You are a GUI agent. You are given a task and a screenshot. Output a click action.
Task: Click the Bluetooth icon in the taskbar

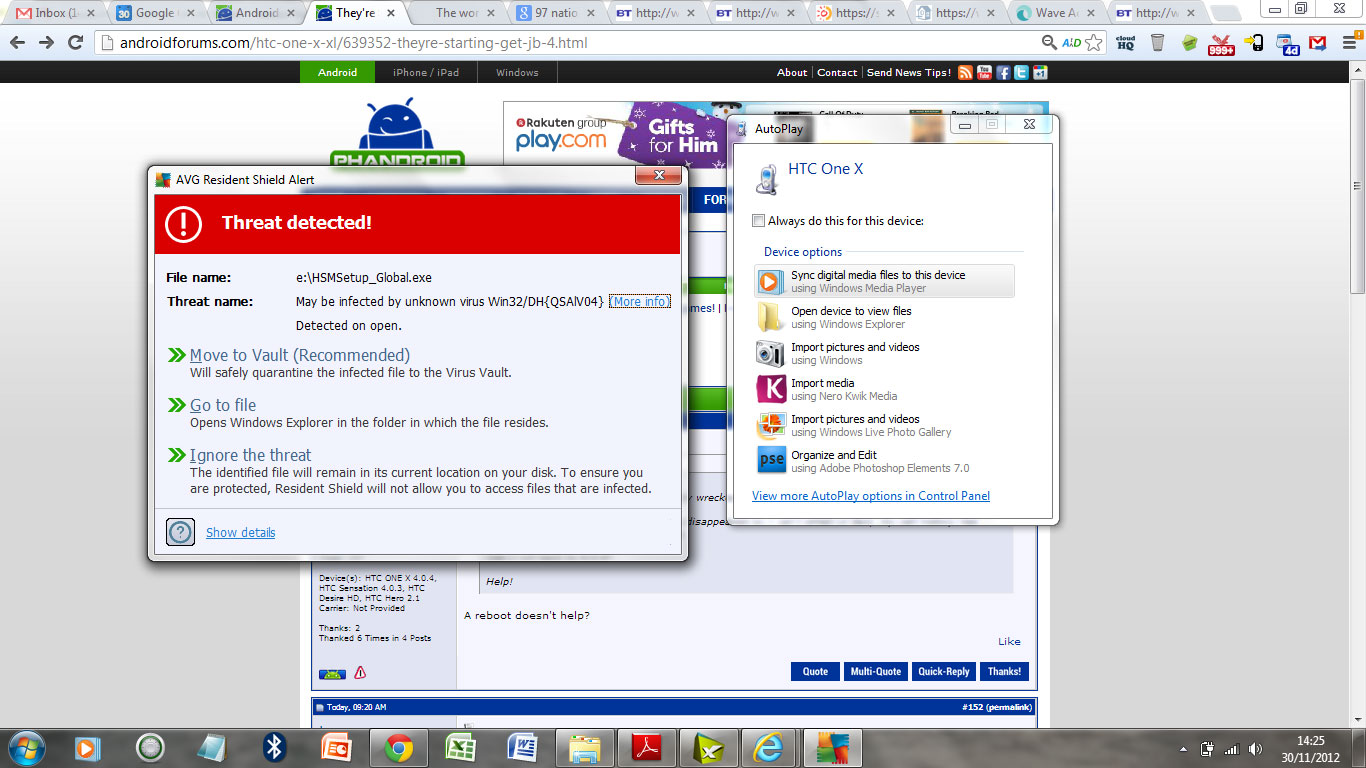274,747
